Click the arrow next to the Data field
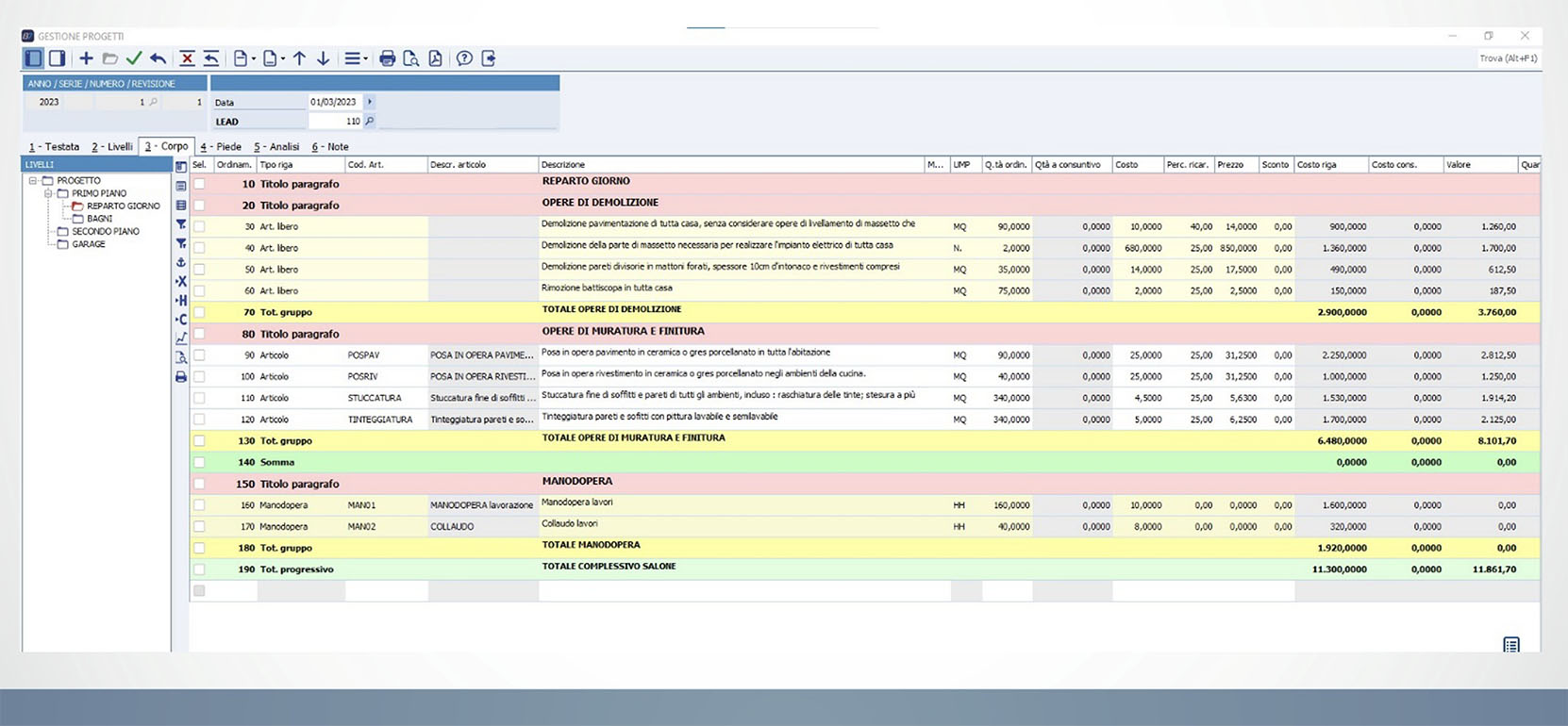 point(369,102)
